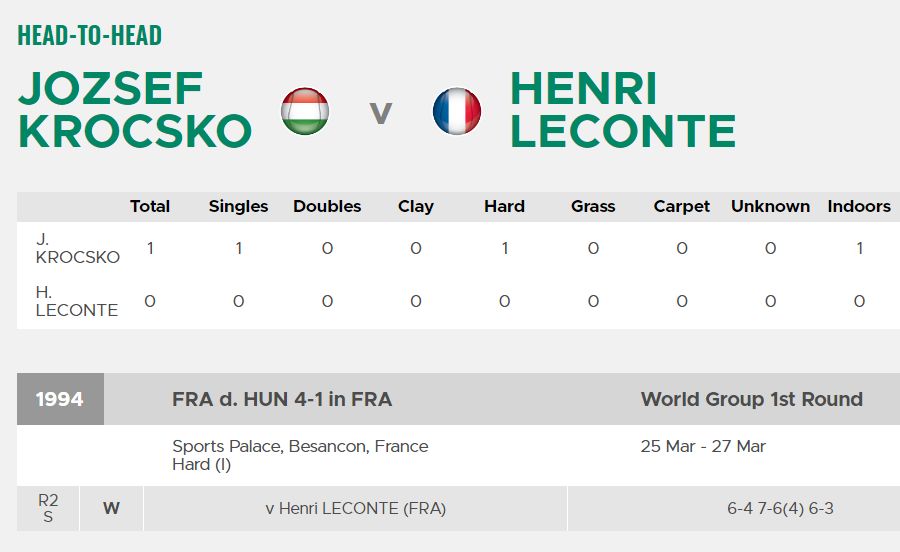Click the 1994 year badge

60,399
